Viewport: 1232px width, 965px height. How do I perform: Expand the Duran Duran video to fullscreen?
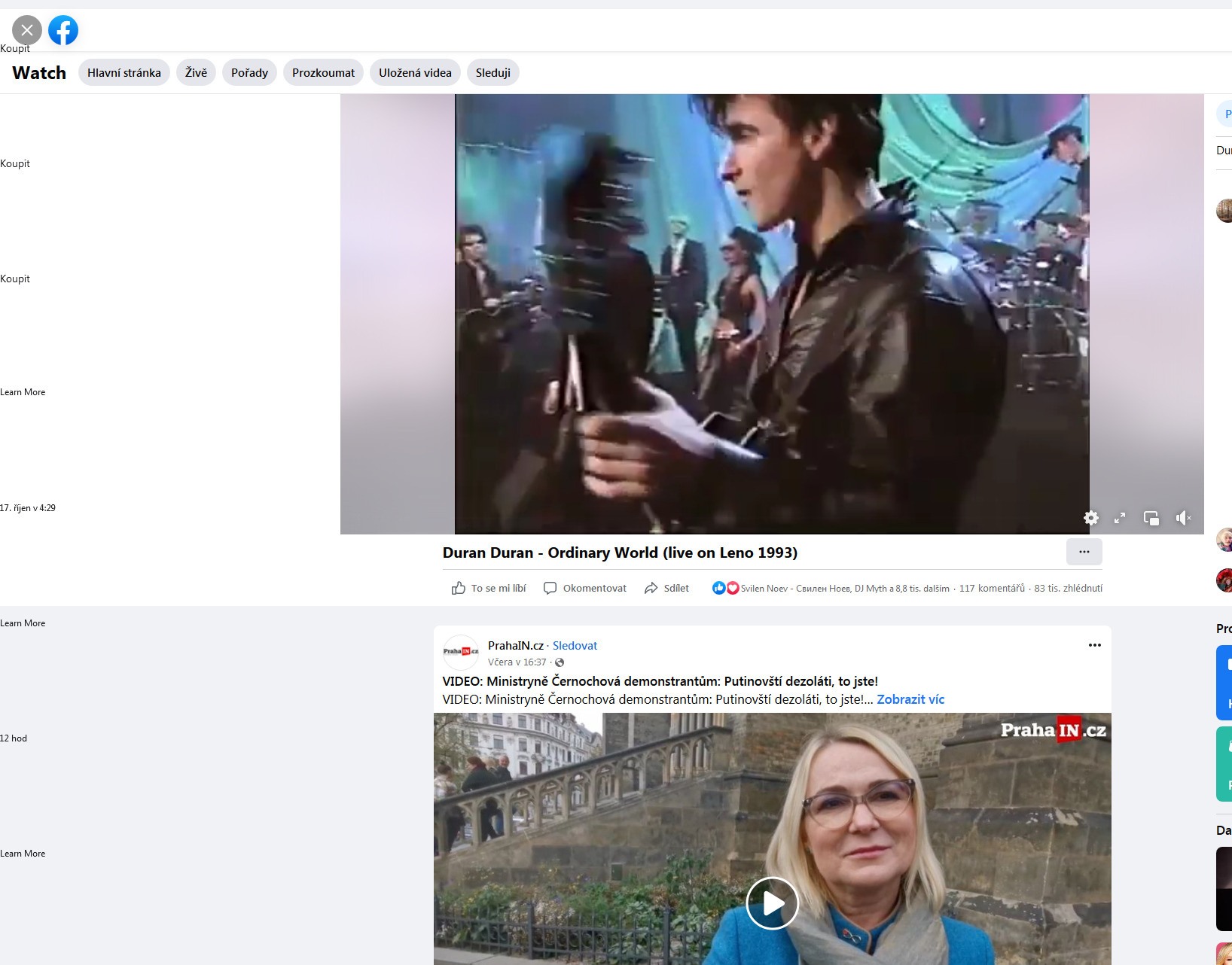tap(1120, 518)
